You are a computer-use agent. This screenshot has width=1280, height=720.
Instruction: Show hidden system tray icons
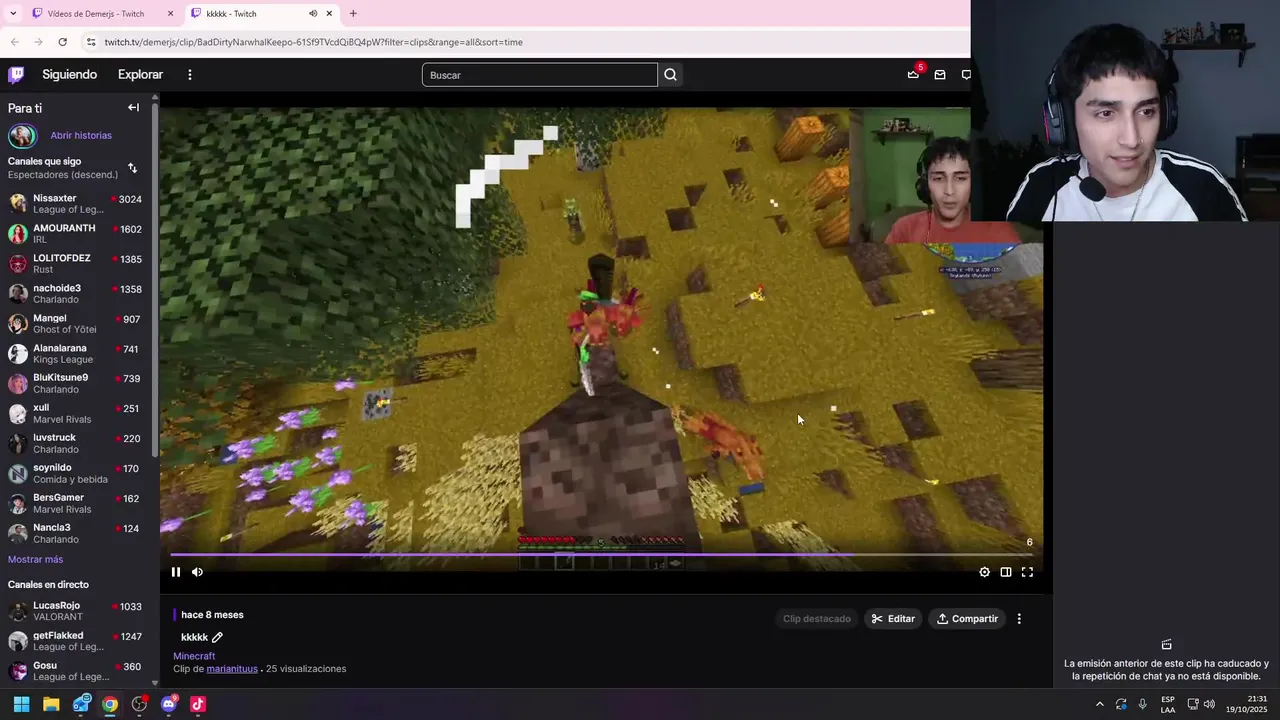(1100, 704)
